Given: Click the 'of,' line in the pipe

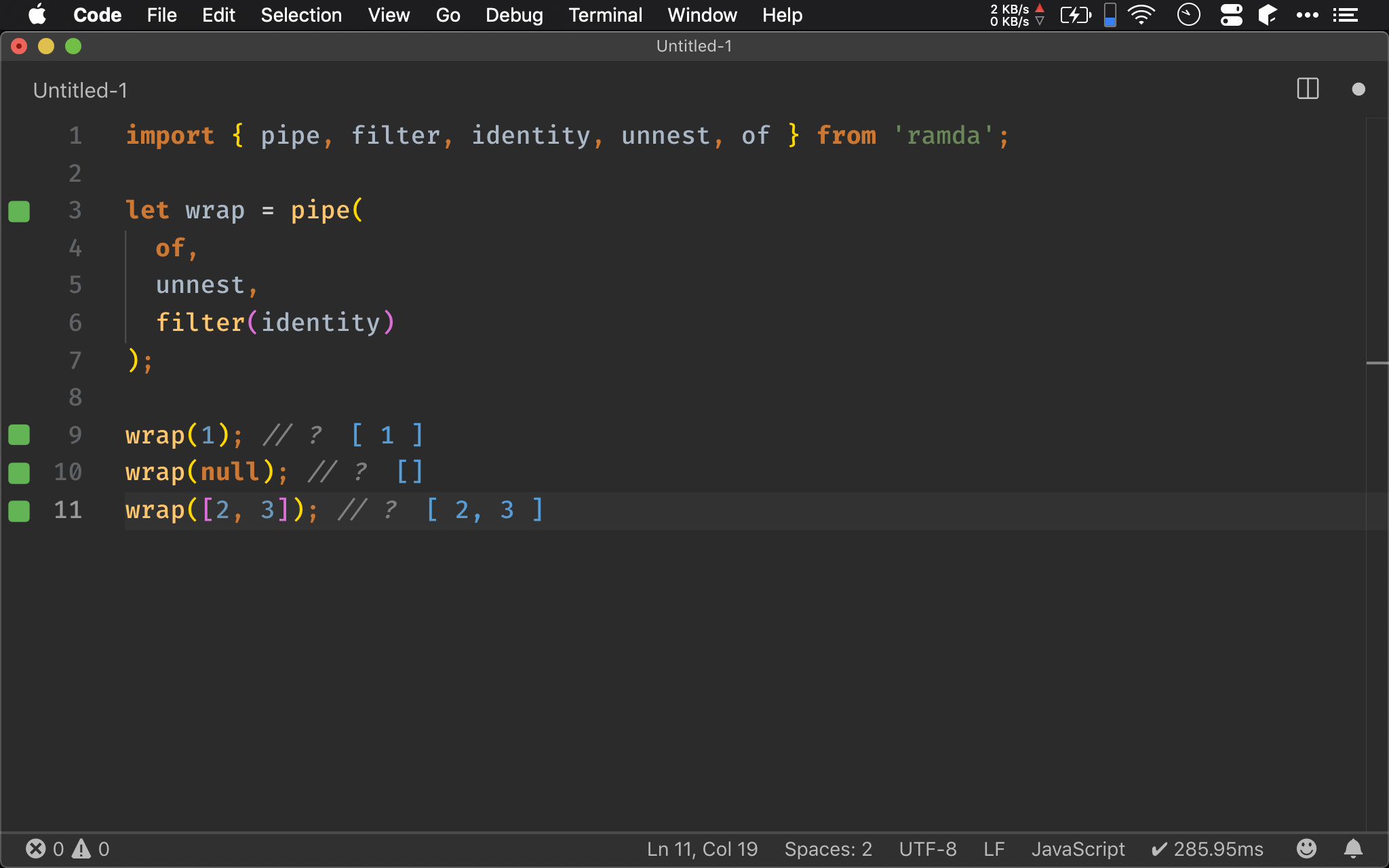Looking at the screenshot, I should click(176, 248).
